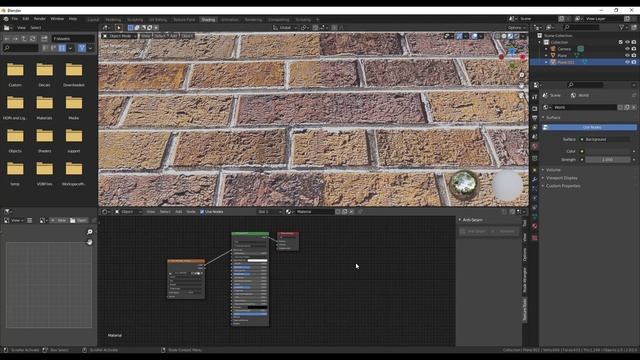Click the outliner search field
The image size is (640, 360).
581,27
